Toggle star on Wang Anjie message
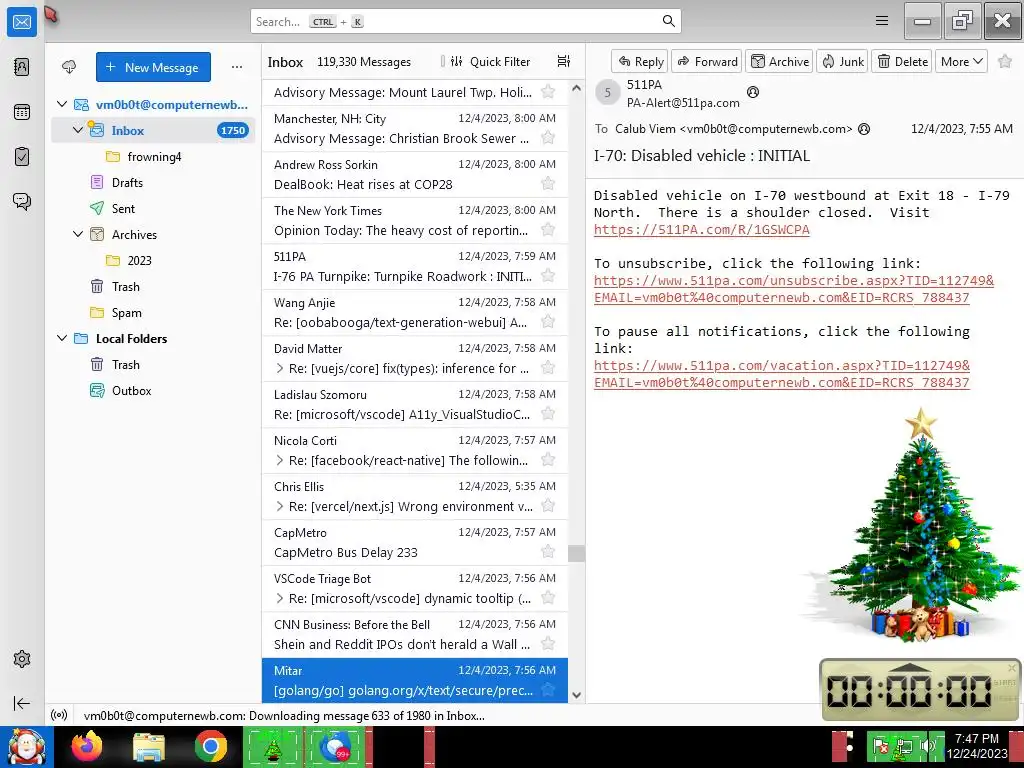1024x768 pixels. click(548, 322)
